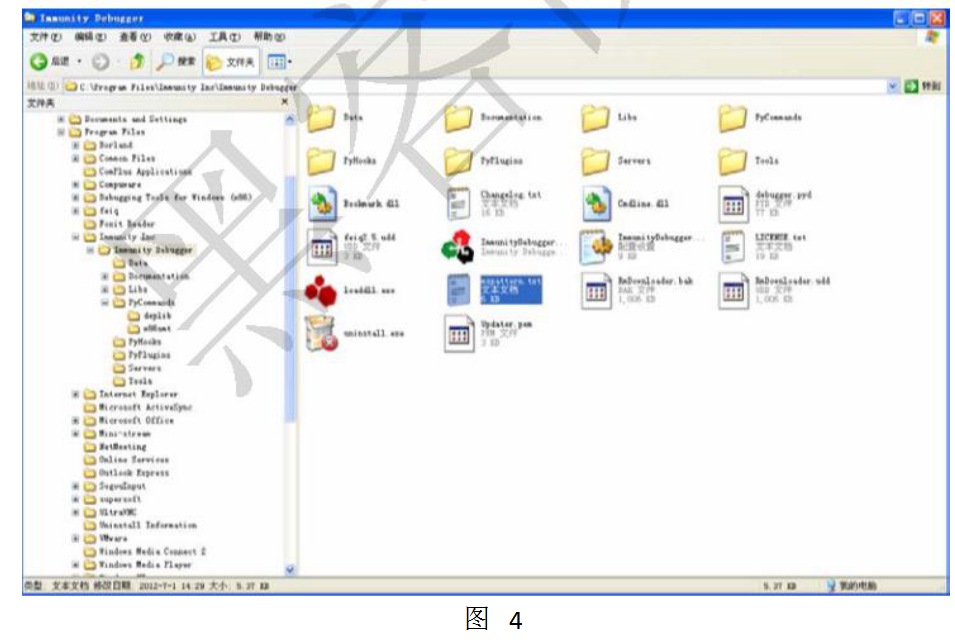Select the ReDownloader.bak file icon
Screen dimensions: 955x642
(x=596, y=291)
